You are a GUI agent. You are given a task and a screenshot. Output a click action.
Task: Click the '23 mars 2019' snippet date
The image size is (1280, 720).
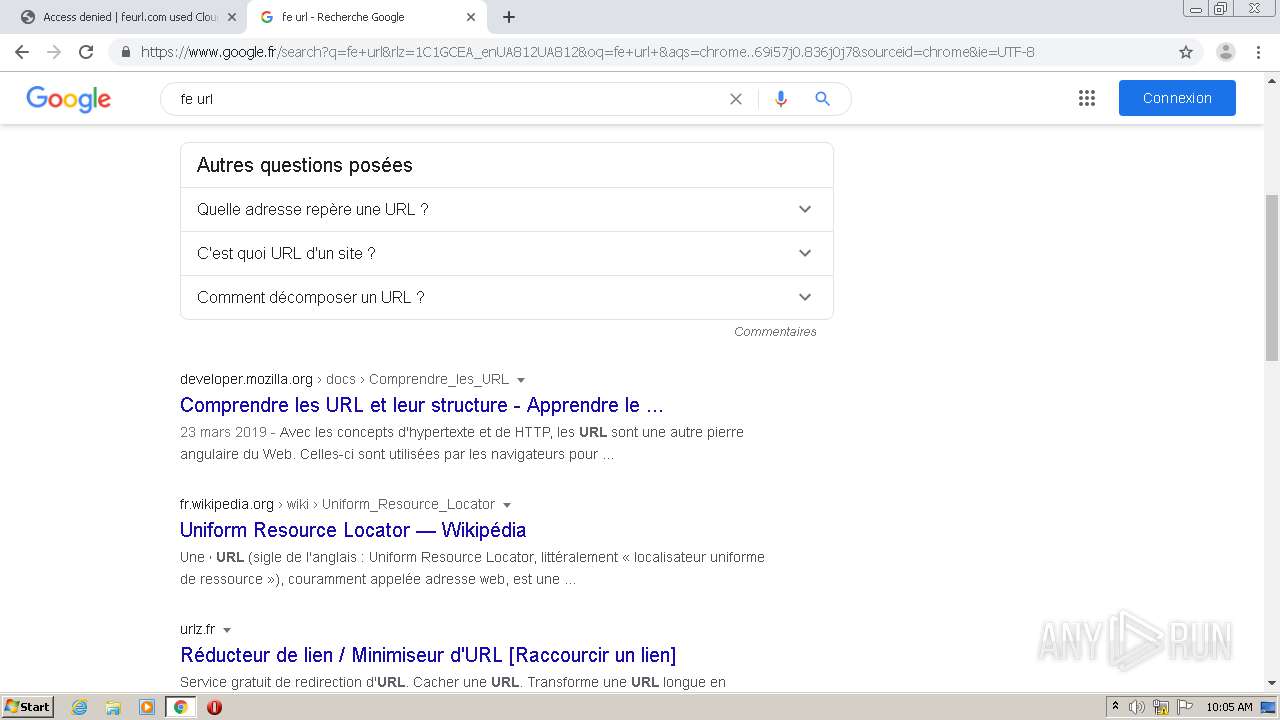(x=223, y=432)
